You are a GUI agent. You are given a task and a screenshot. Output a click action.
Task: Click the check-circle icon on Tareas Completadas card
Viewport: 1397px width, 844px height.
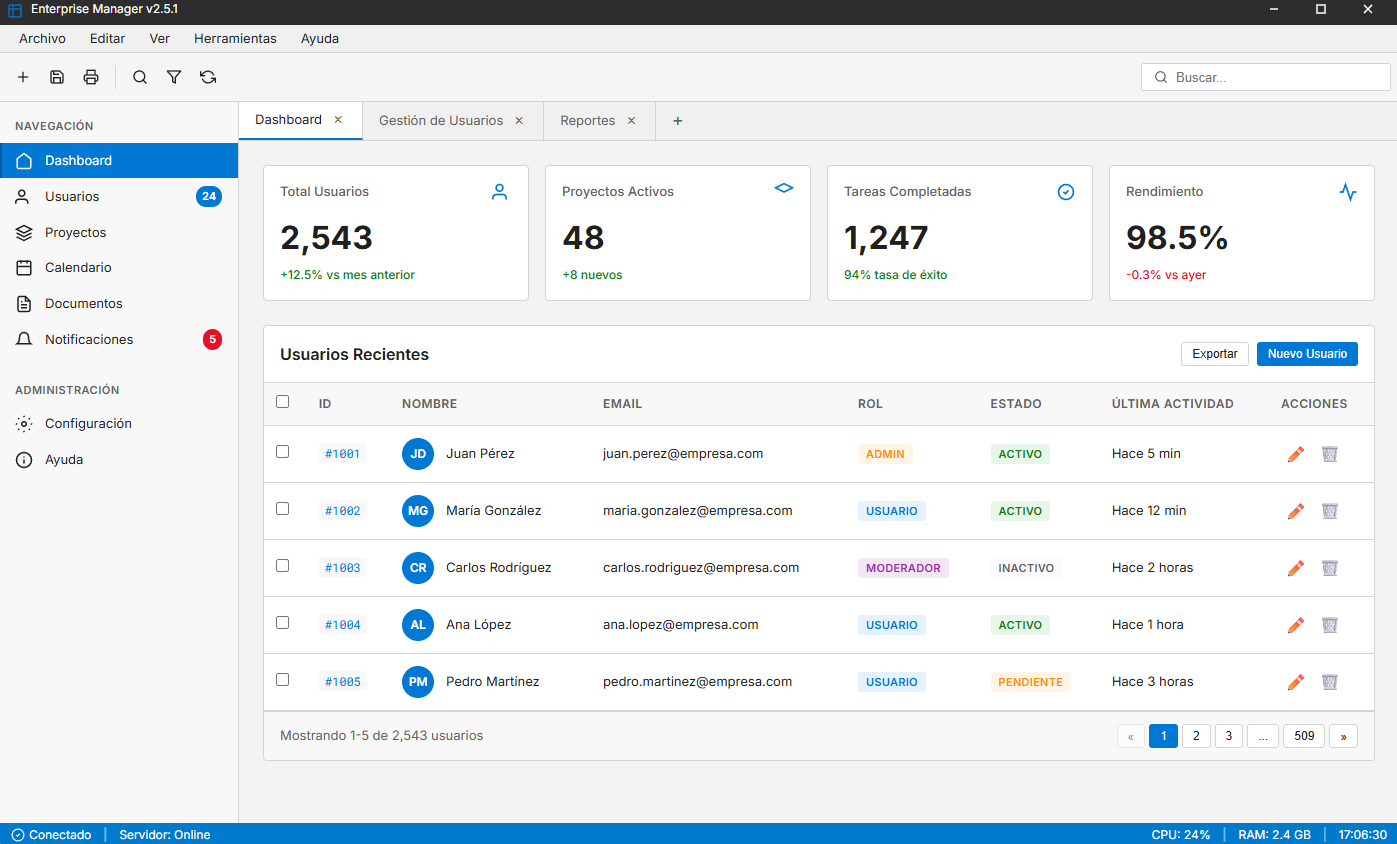[x=1066, y=192]
